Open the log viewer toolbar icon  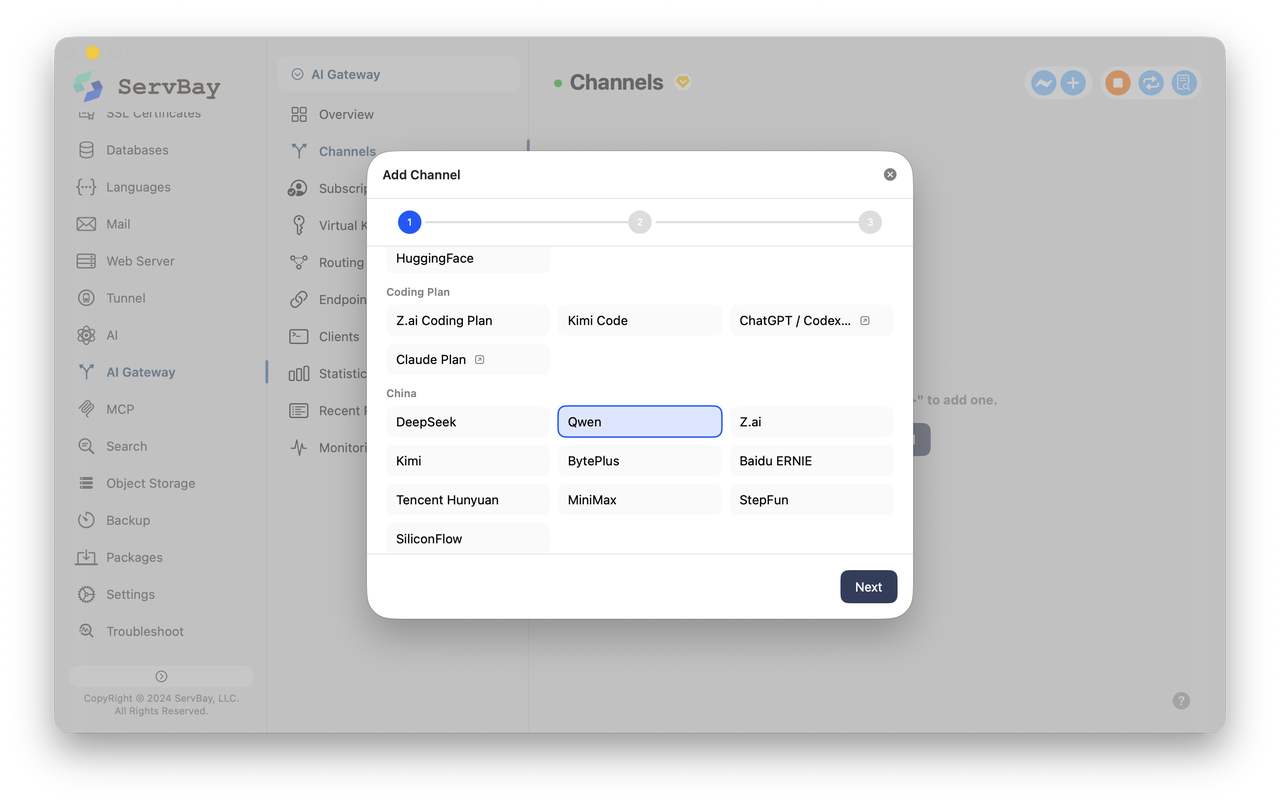click(x=1184, y=83)
